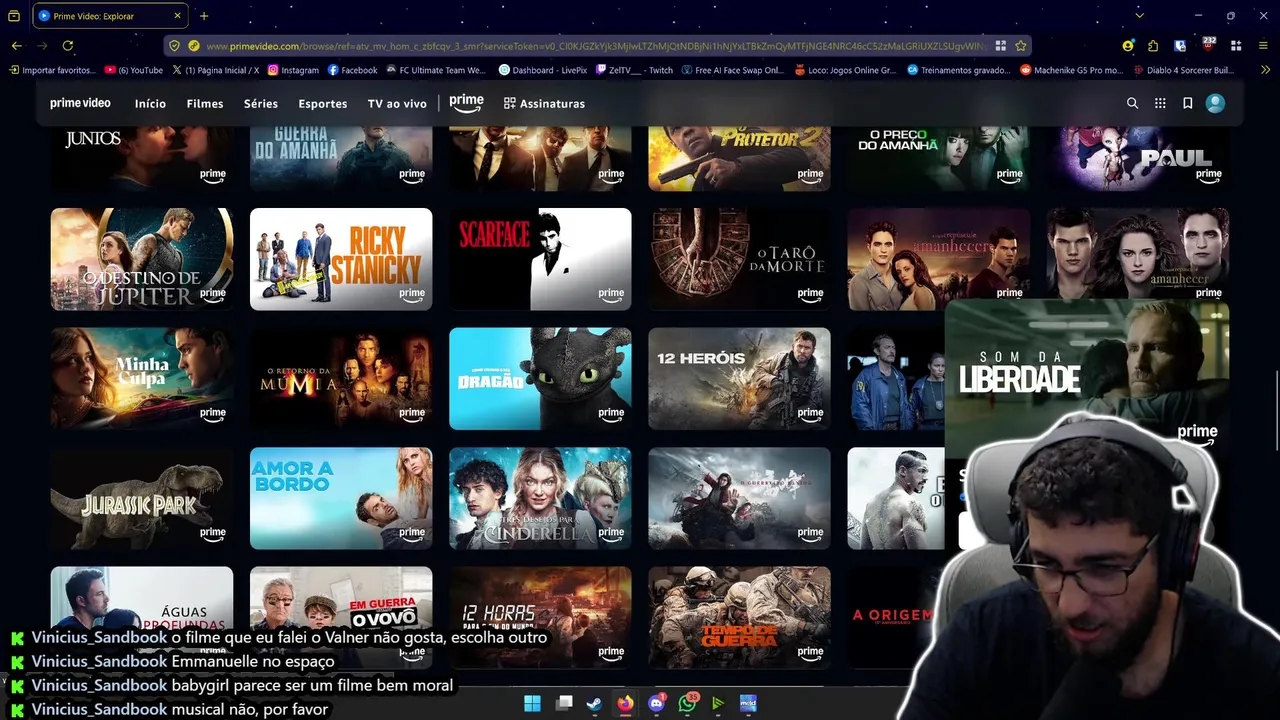1280x720 pixels.
Task: Open the 12 Heróis movie thumbnail
Action: coord(739,379)
